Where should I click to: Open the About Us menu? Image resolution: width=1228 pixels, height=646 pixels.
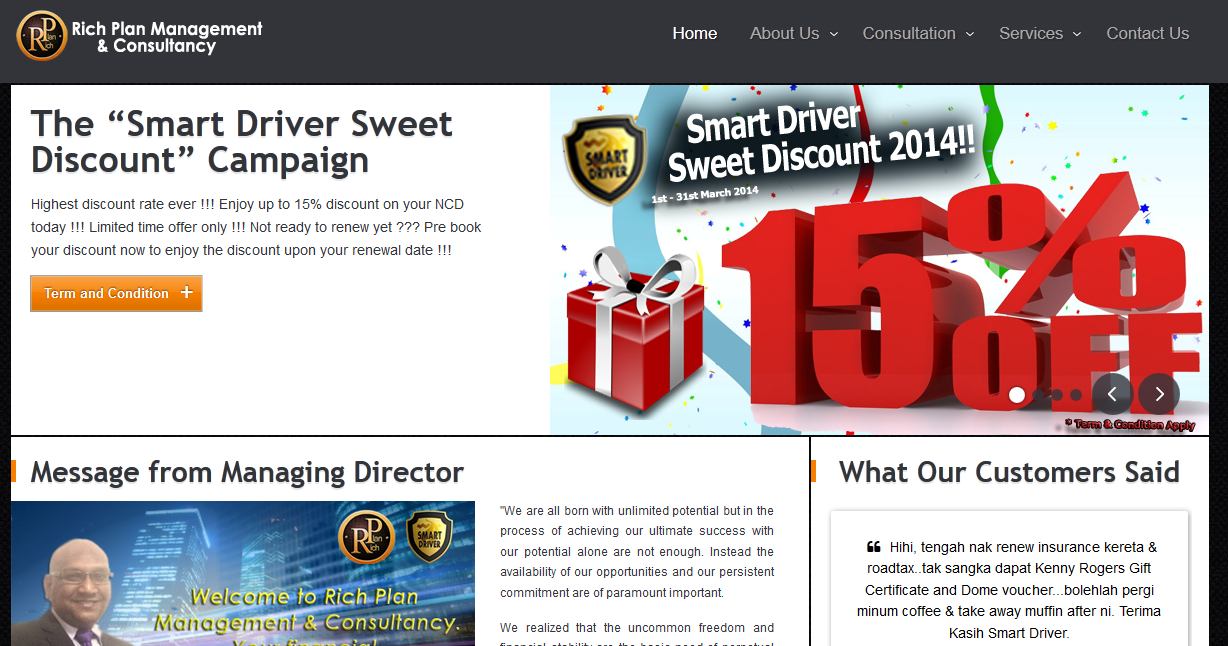[x=785, y=33]
